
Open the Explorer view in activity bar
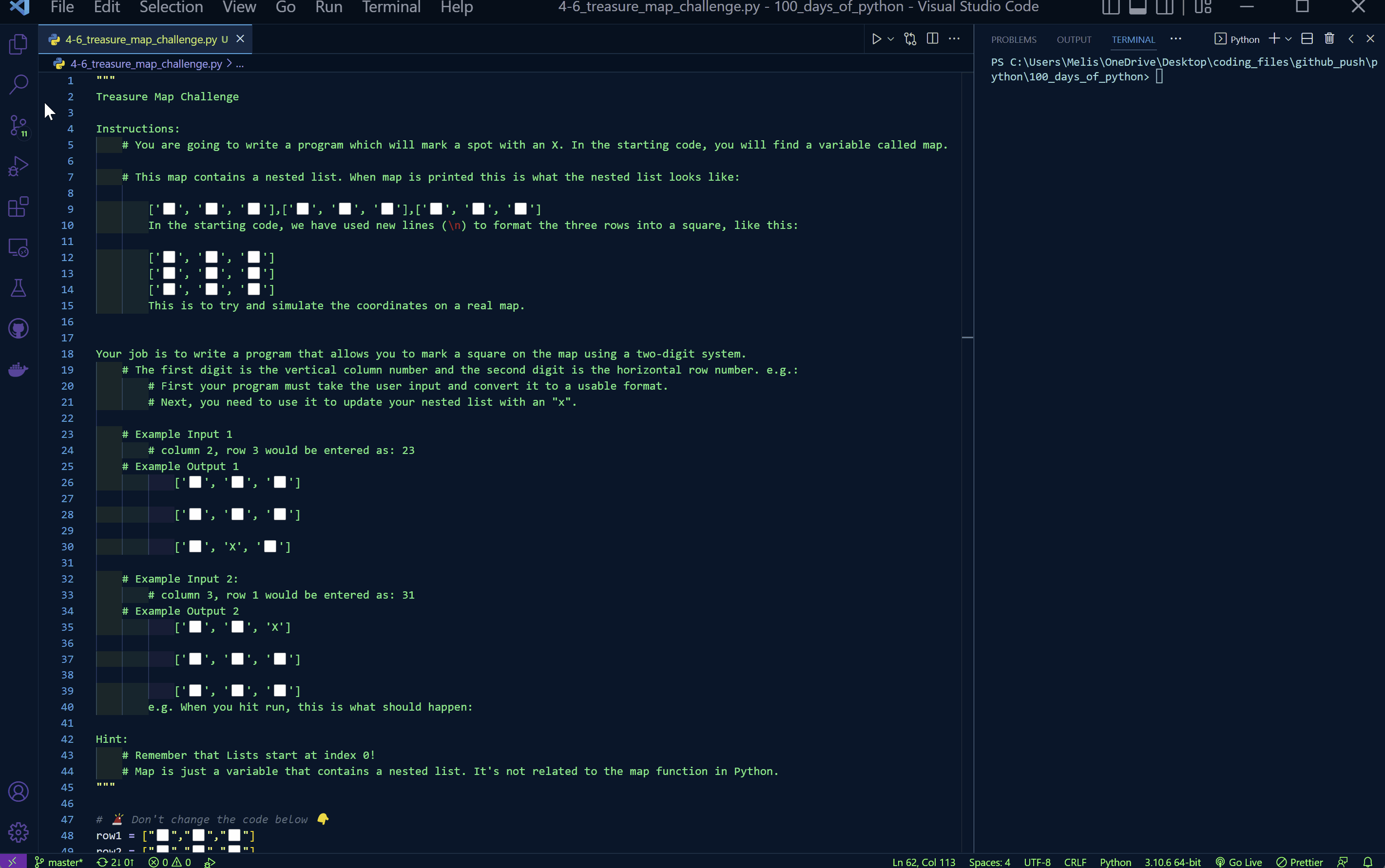[x=19, y=44]
